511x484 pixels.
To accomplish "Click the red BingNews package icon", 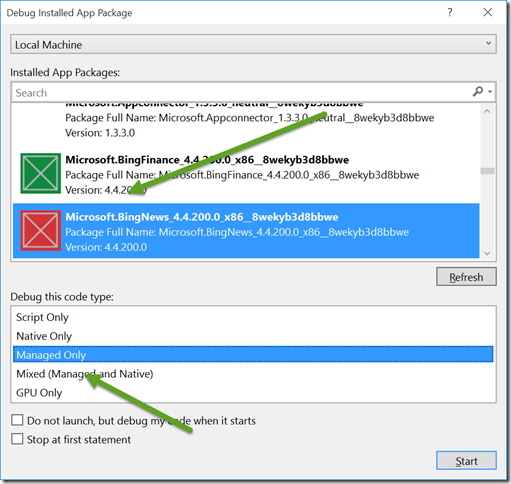I will 41,231.
